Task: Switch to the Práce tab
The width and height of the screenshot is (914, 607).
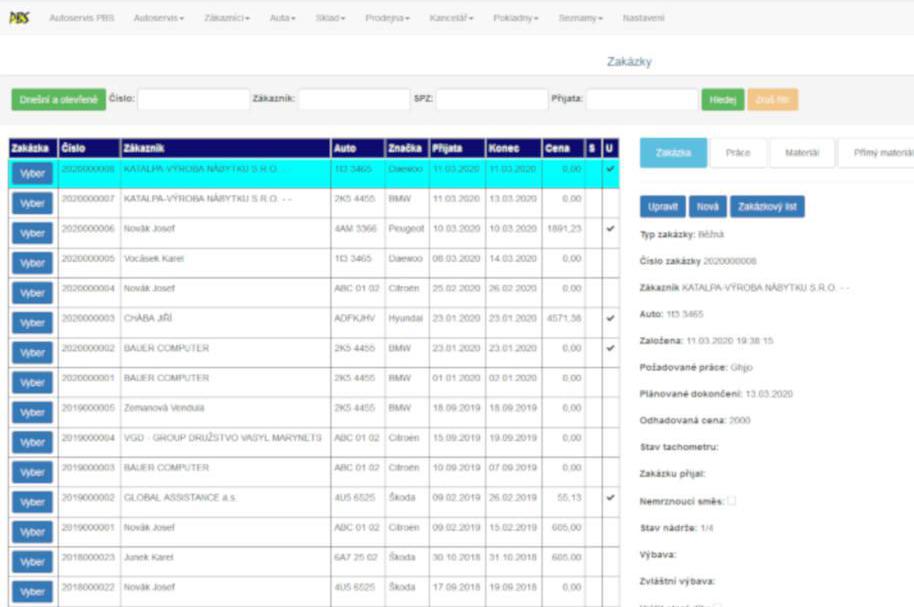Action: point(738,153)
